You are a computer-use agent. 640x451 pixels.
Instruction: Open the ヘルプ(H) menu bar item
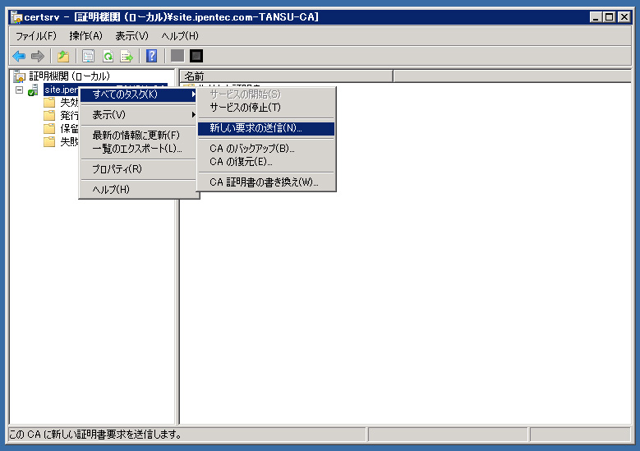[180, 36]
